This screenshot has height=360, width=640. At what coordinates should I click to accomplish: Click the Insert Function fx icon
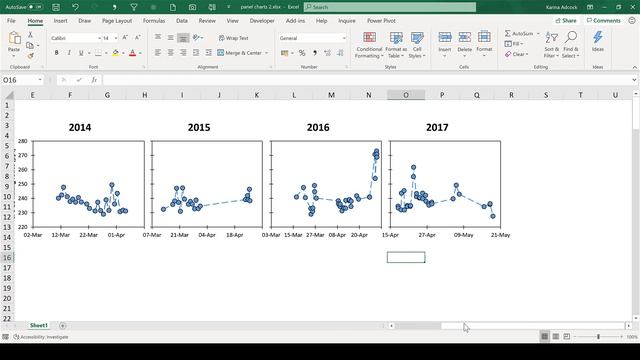click(x=94, y=80)
